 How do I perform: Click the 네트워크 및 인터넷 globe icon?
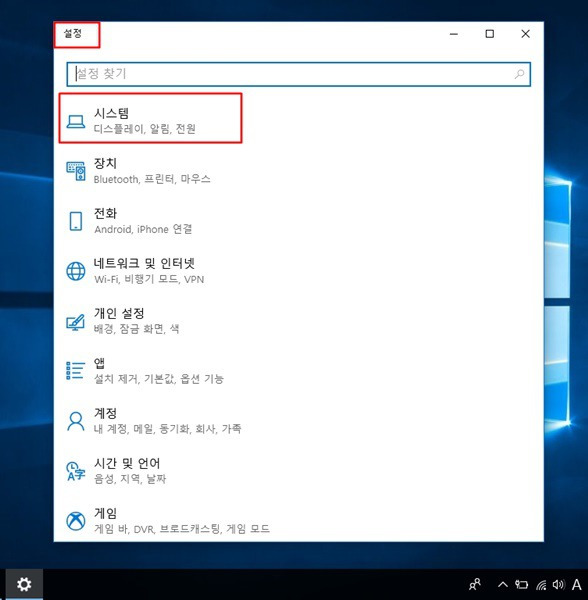click(x=76, y=271)
